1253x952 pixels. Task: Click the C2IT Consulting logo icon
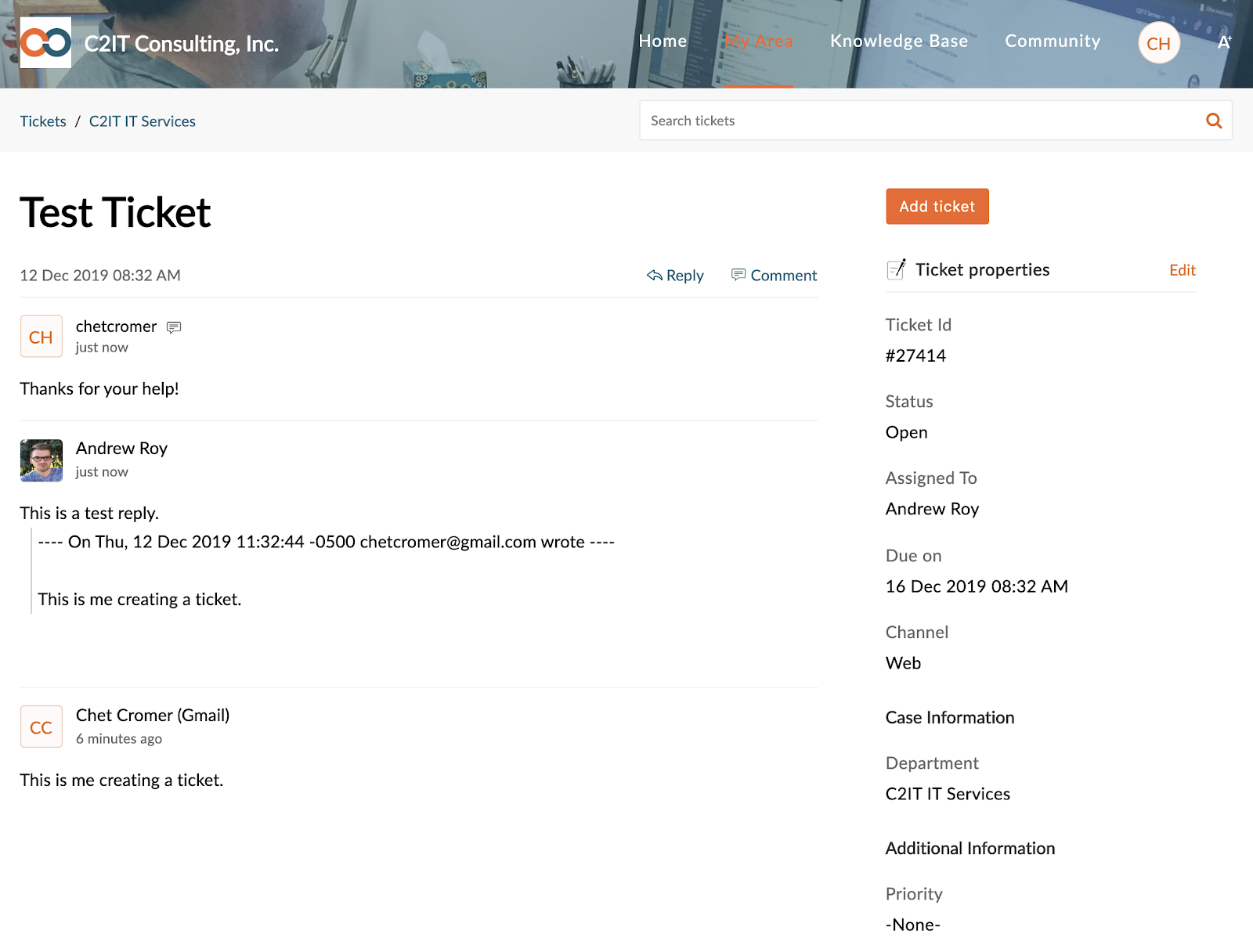click(45, 42)
